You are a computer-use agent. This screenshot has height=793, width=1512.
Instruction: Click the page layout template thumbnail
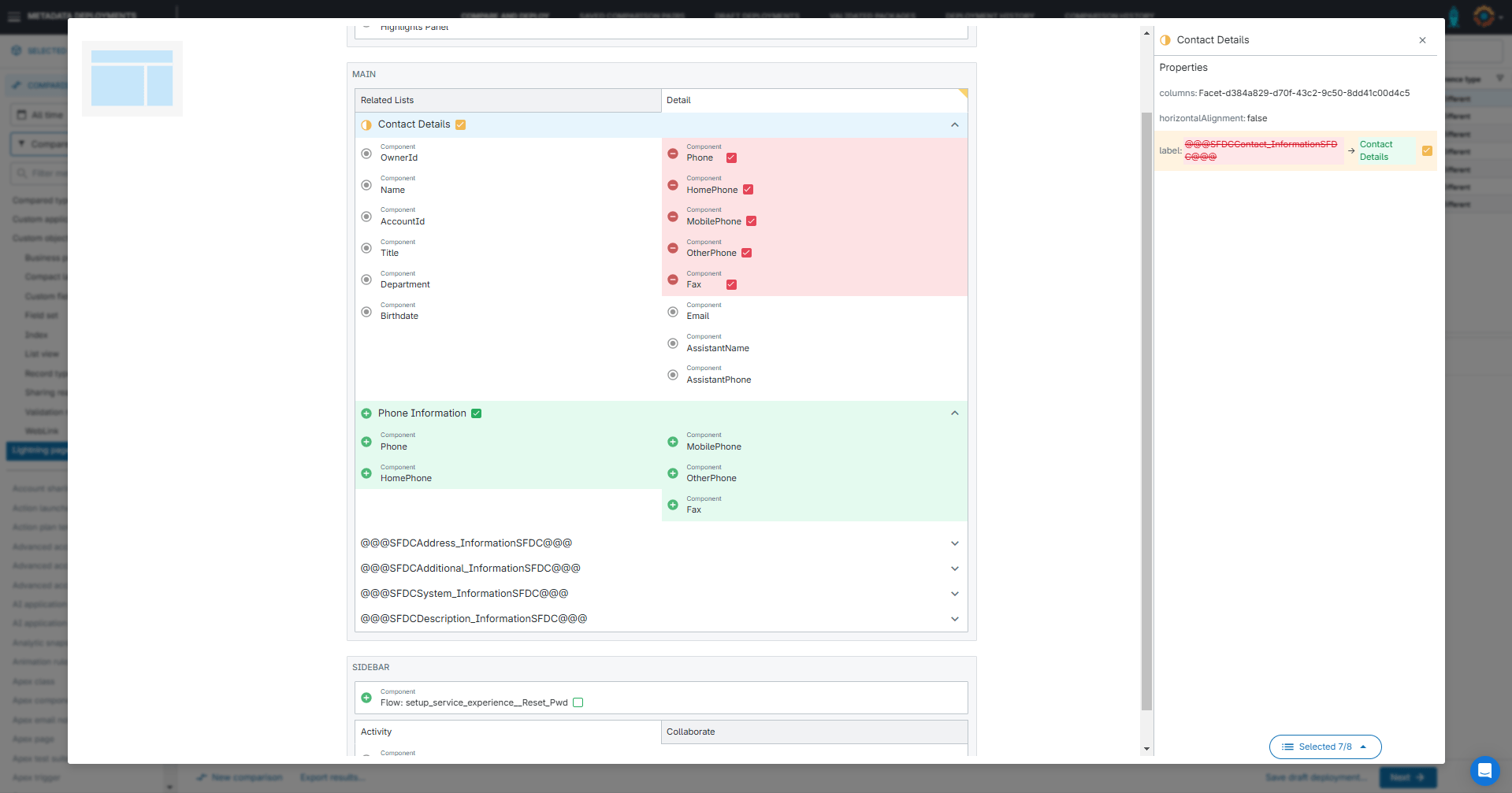pos(132,79)
